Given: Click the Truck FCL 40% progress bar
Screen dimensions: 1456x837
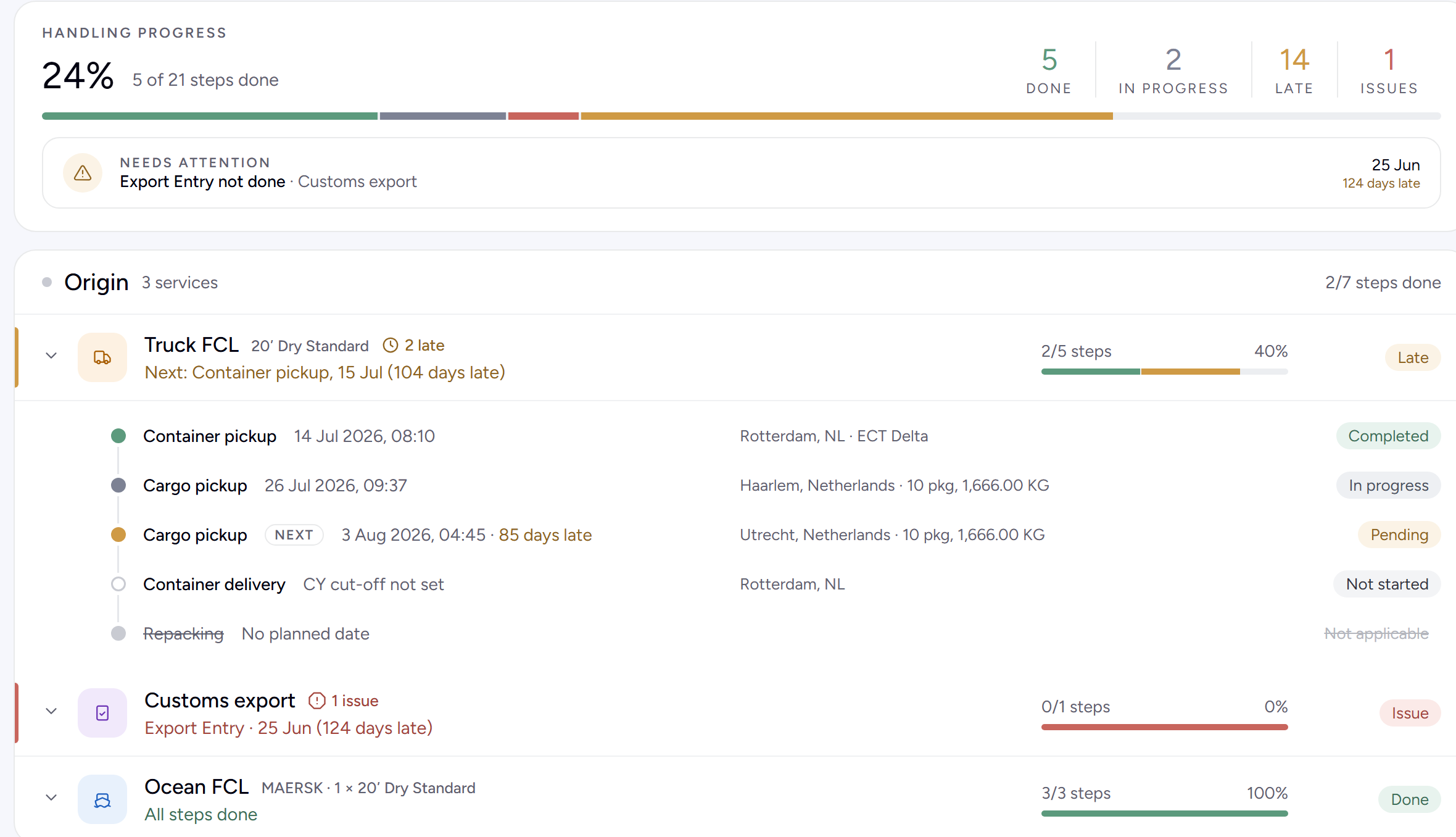Looking at the screenshot, I should 1164,372.
